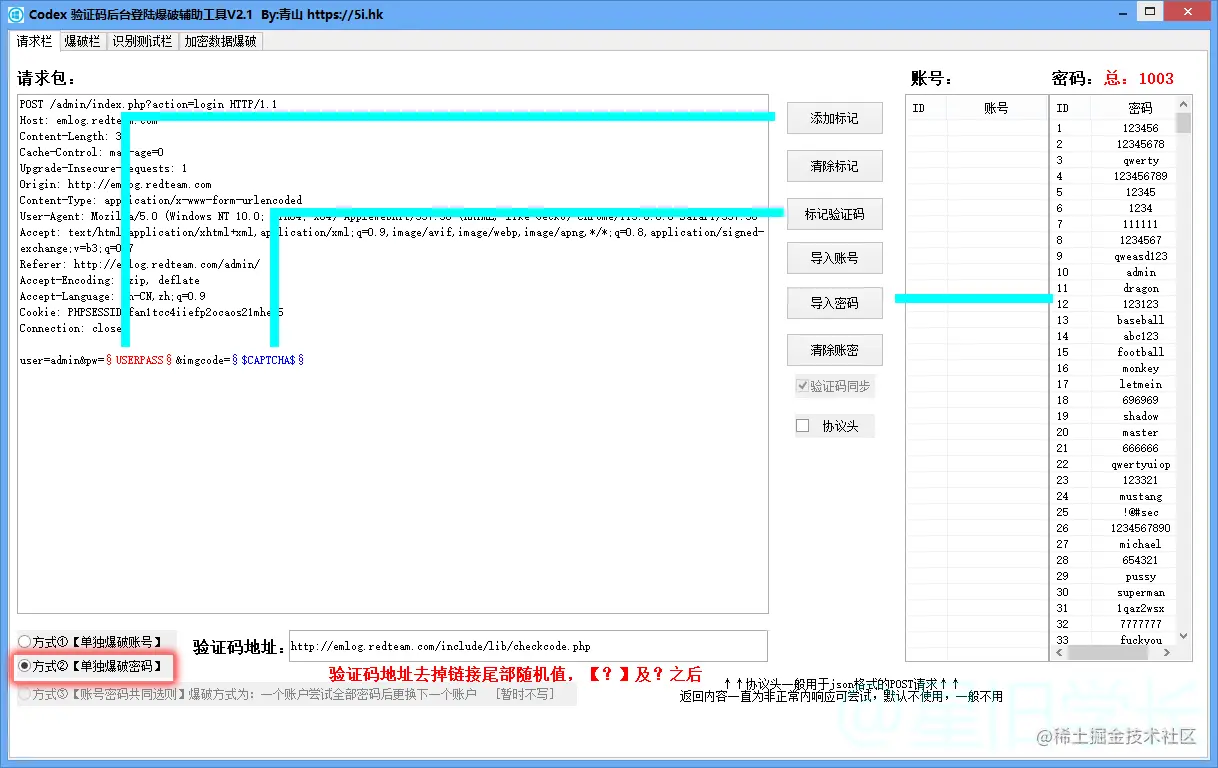Click the USERPASS marker in request body

(139, 360)
